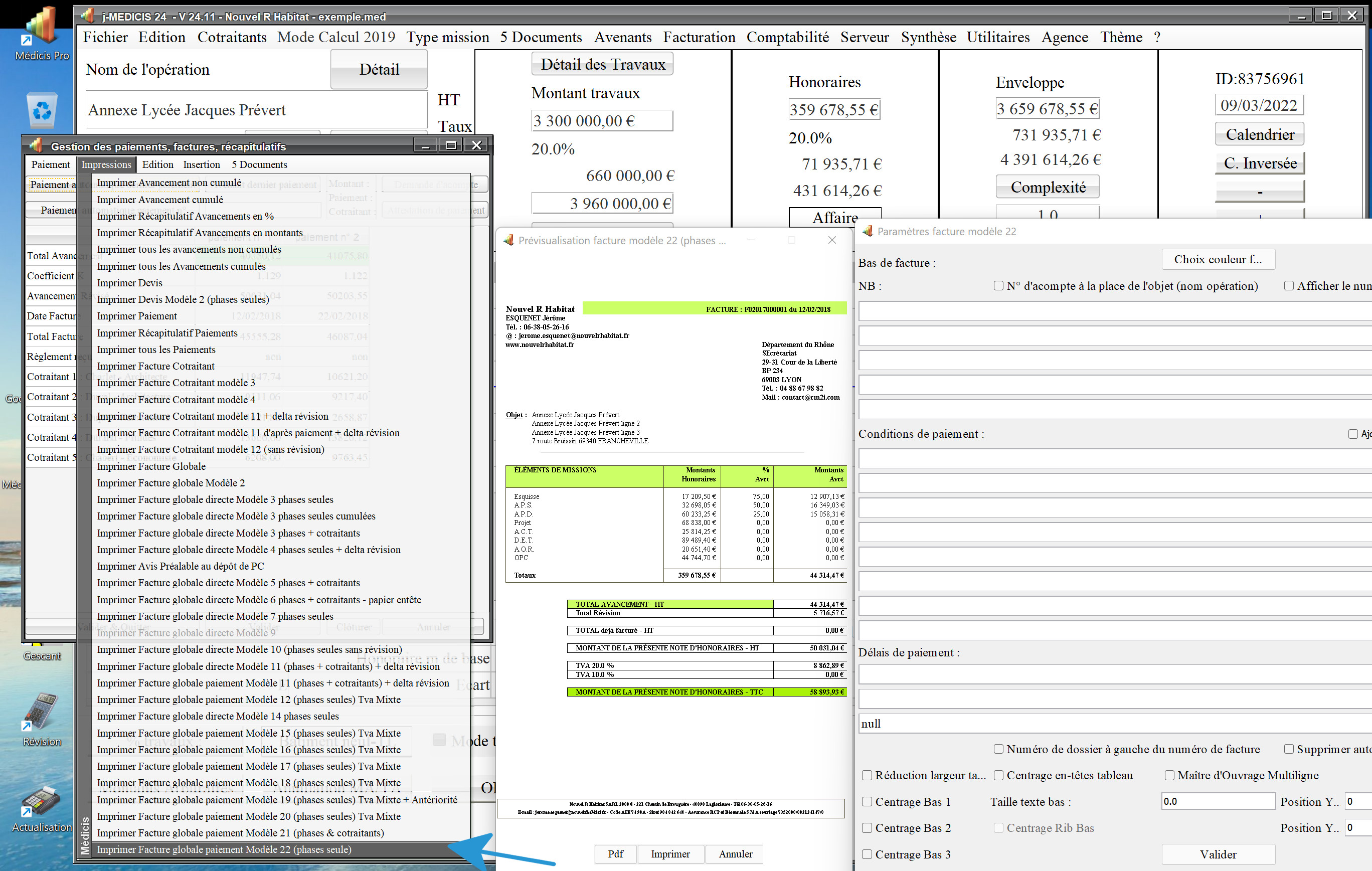
Task: Open the Facturation menu
Action: [x=699, y=37]
